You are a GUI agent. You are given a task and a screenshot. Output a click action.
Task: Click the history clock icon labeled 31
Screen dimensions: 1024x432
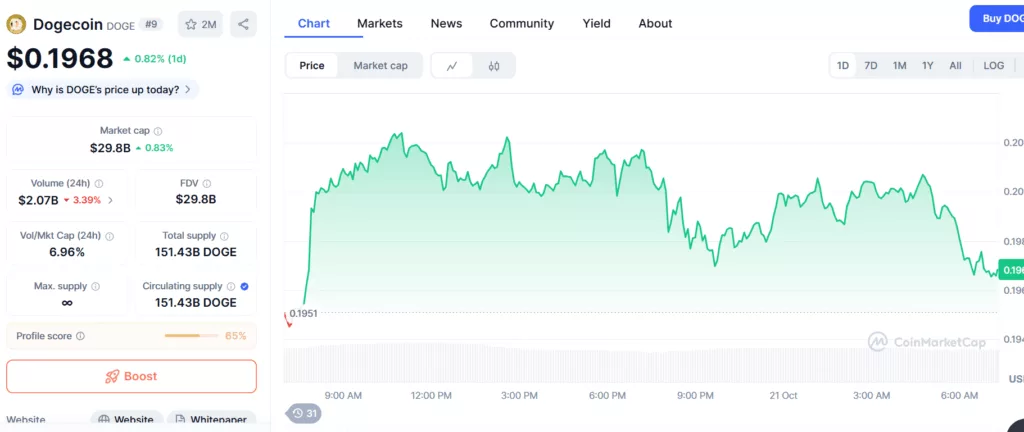[x=303, y=413]
